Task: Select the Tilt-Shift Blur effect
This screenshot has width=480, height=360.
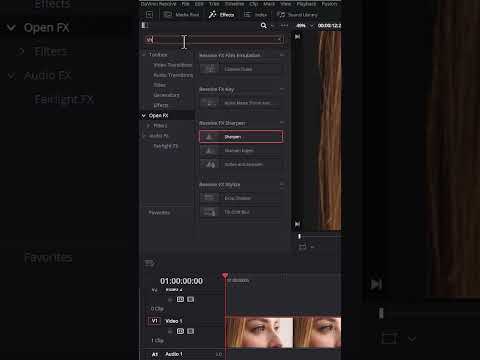Action: coord(241,212)
